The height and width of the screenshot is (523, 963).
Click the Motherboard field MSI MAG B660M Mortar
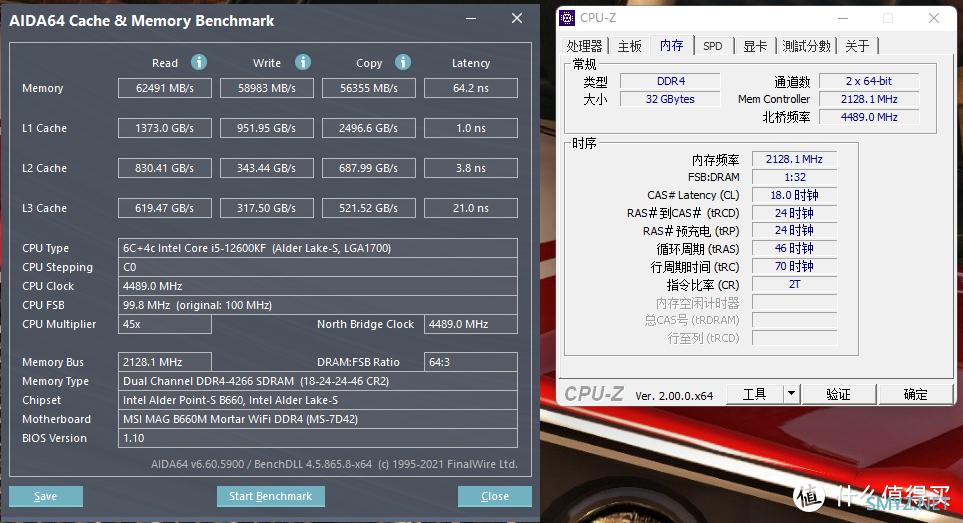point(318,419)
